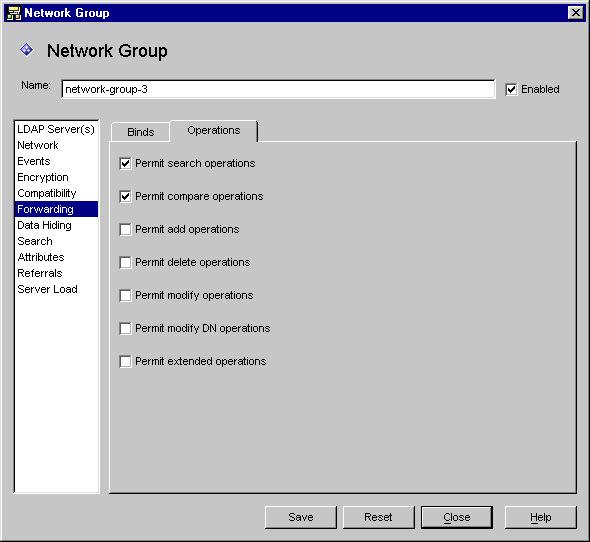Open the Compatibility category
The height and width of the screenshot is (542, 590).
coord(56,193)
